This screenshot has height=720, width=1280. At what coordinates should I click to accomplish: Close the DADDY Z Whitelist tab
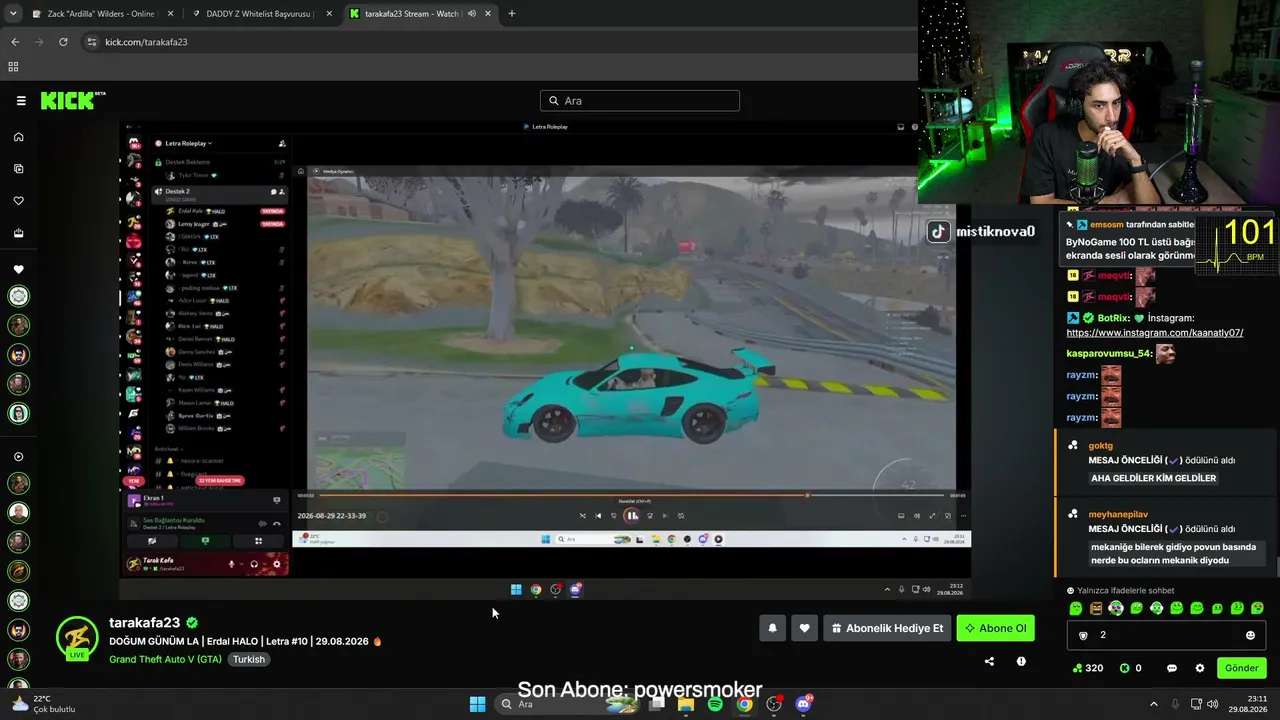[327, 14]
